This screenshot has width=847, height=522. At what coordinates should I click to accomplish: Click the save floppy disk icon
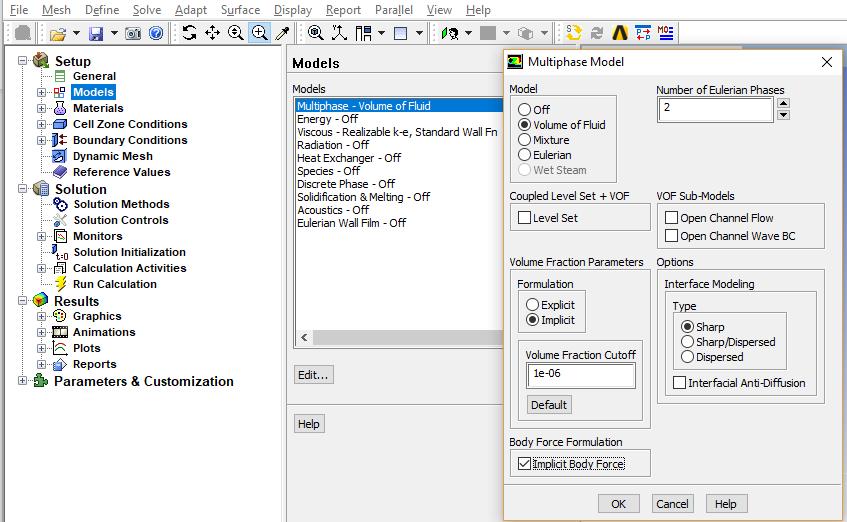click(x=96, y=34)
